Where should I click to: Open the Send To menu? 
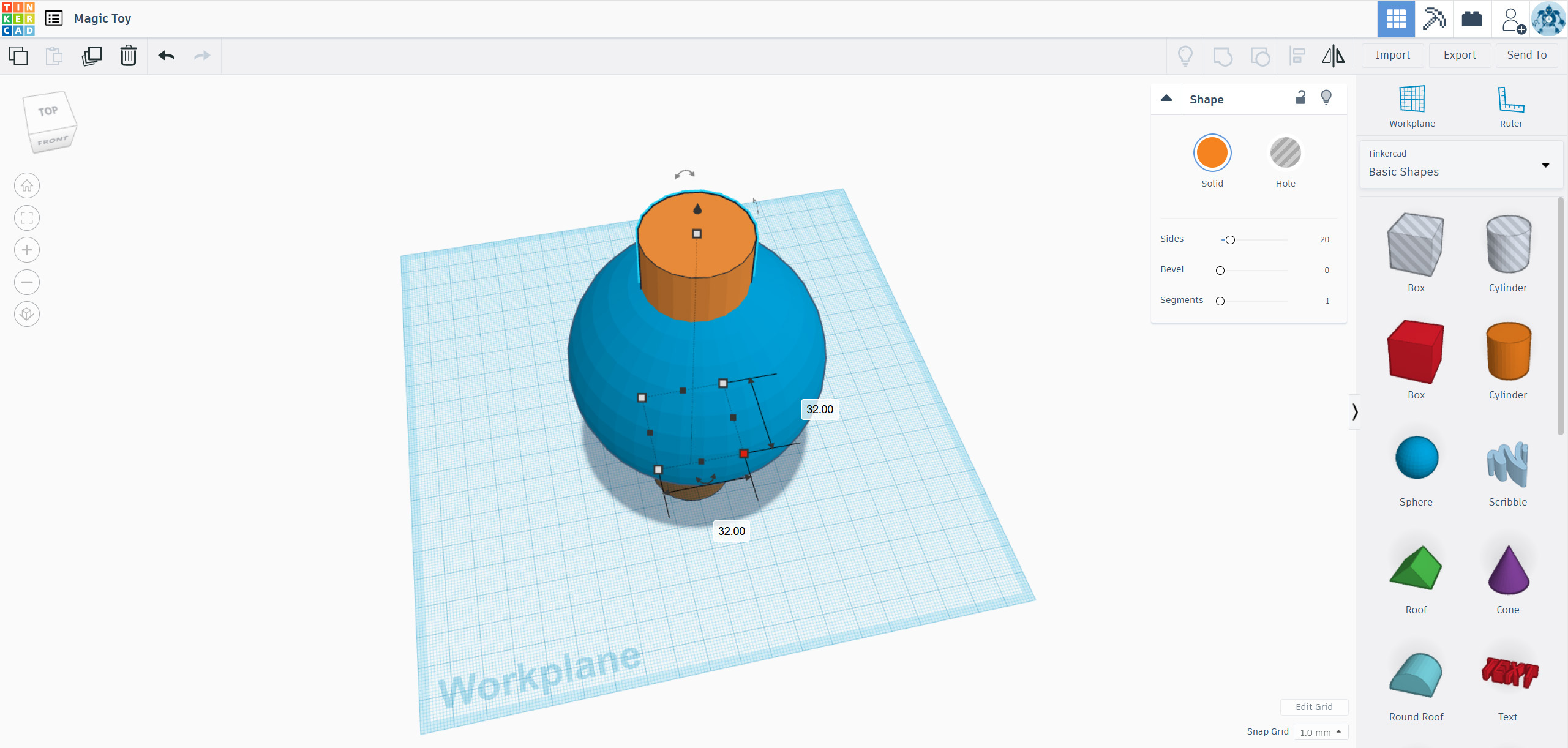point(1526,55)
